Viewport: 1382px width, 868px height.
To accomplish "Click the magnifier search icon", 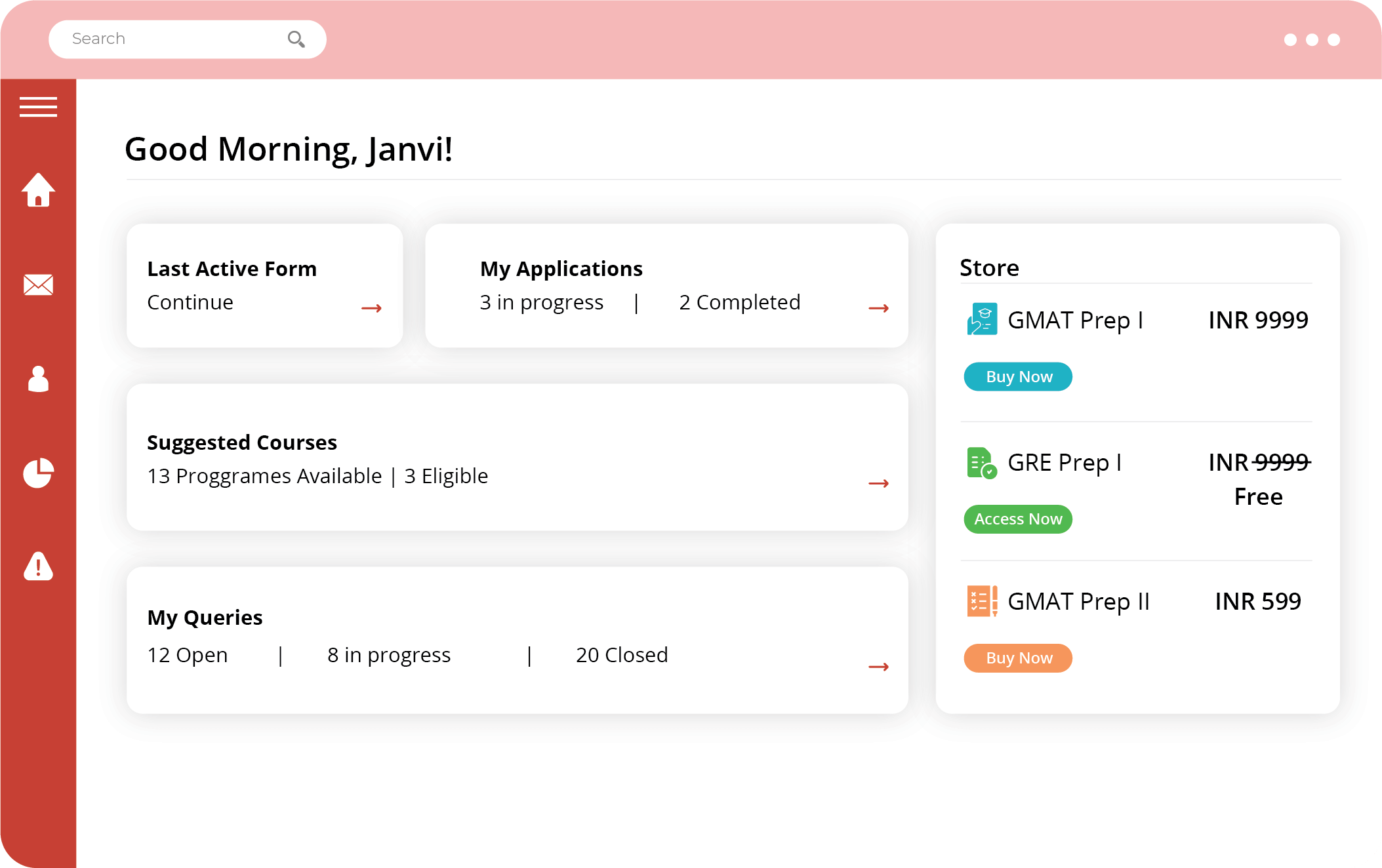I will (296, 39).
